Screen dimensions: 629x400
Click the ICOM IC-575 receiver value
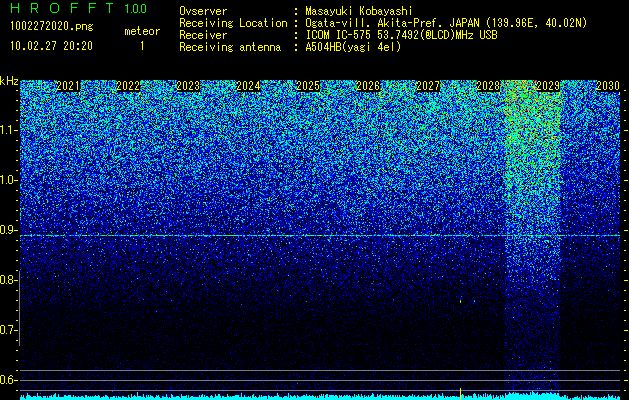401,35
